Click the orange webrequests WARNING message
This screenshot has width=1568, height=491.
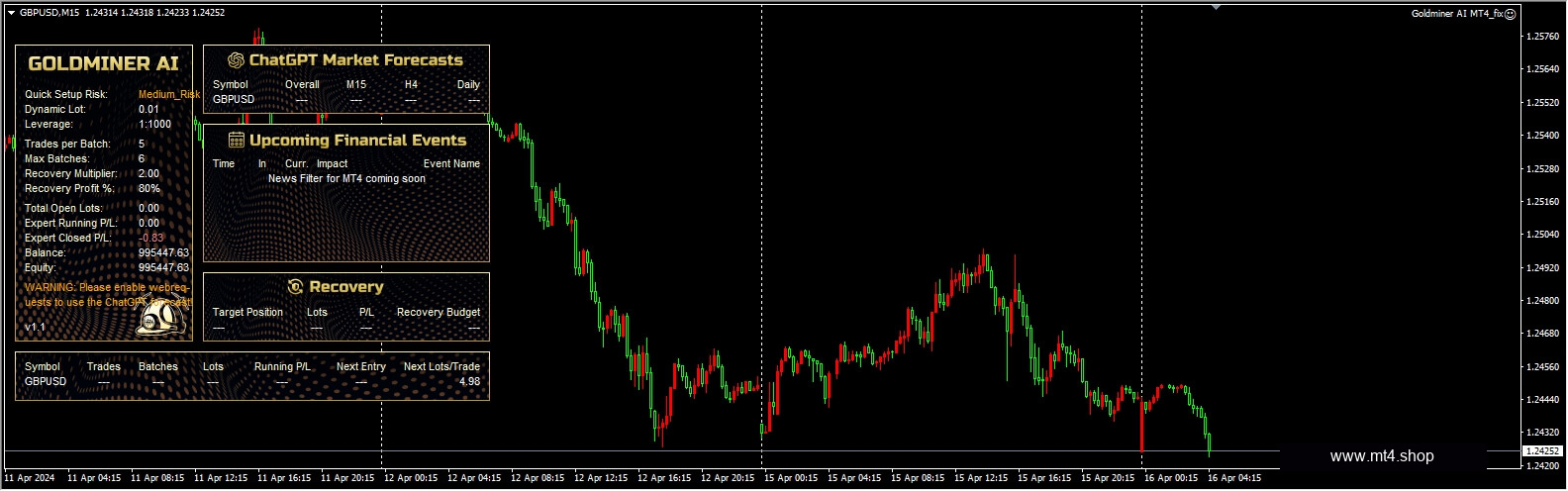tap(108, 295)
